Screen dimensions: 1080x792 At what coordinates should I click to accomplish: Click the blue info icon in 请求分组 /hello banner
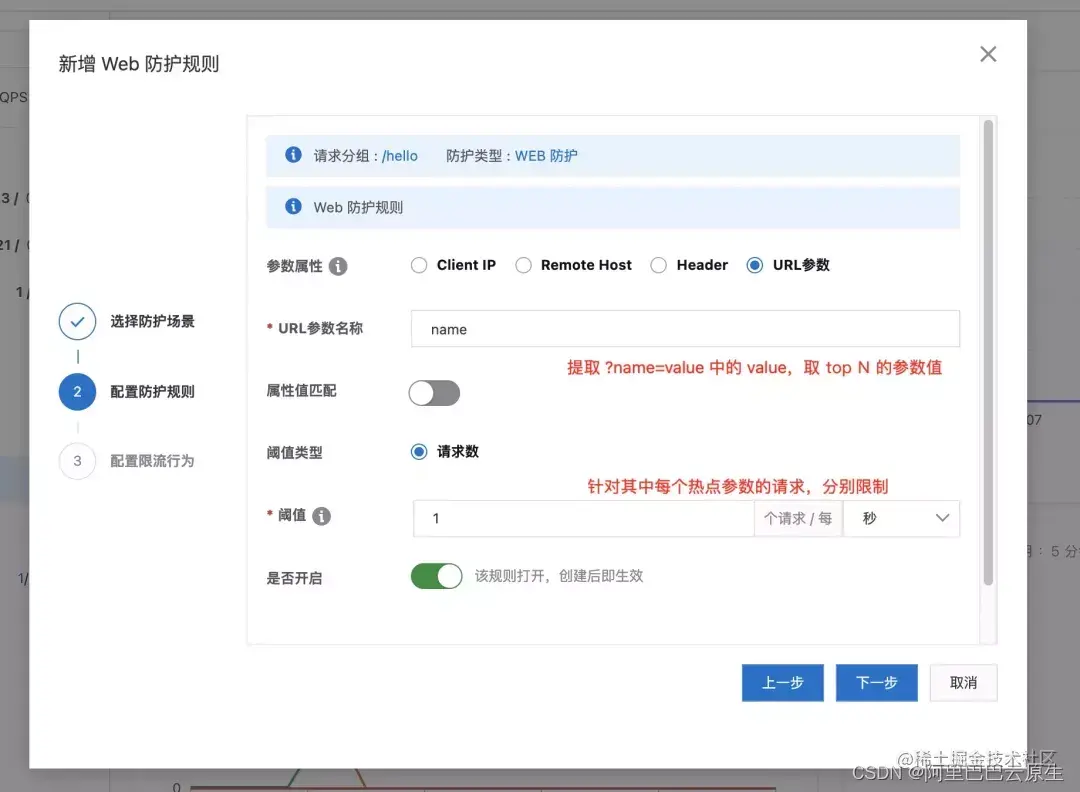[x=293, y=155]
